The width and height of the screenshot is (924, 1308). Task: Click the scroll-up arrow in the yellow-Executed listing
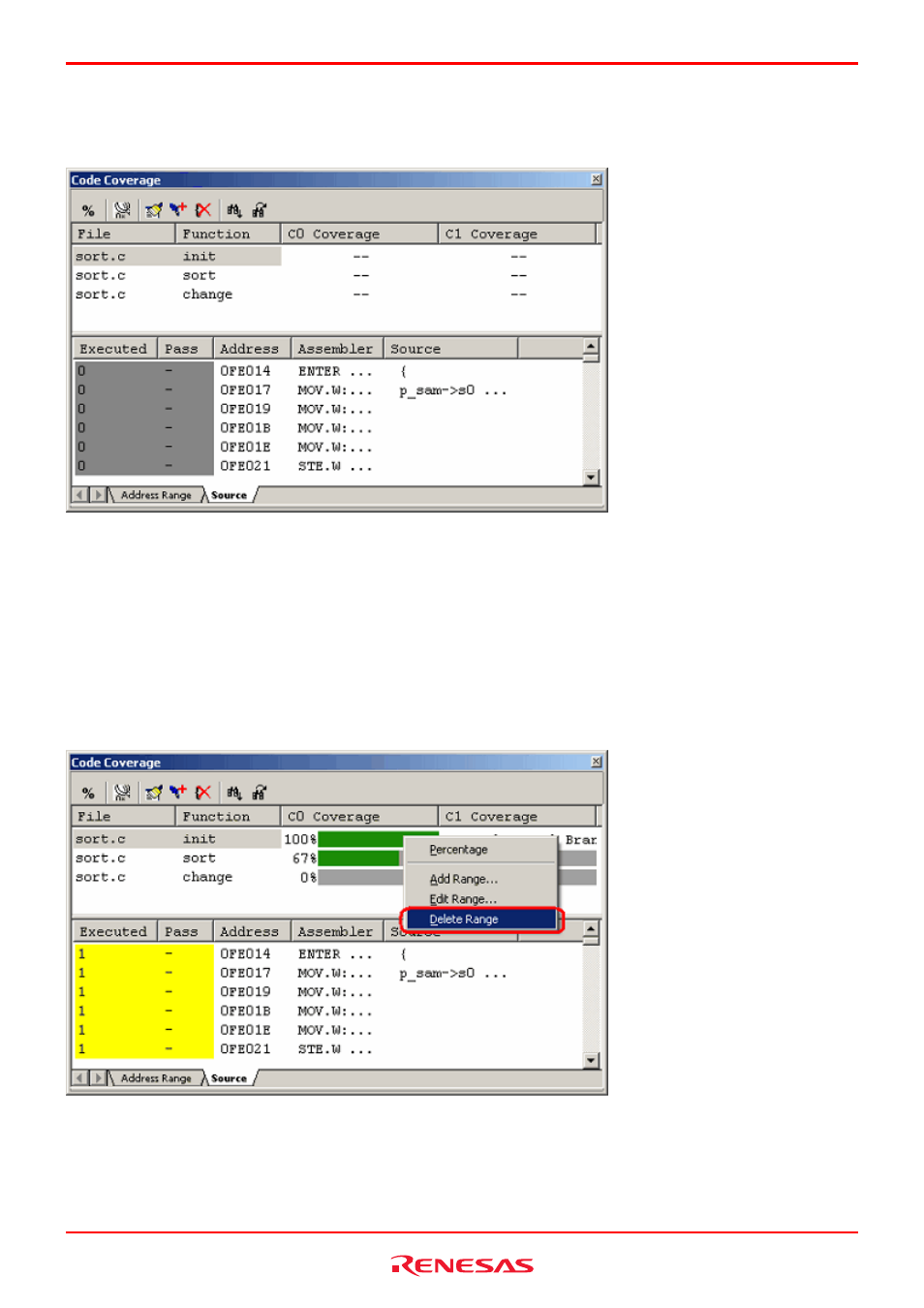click(x=591, y=929)
